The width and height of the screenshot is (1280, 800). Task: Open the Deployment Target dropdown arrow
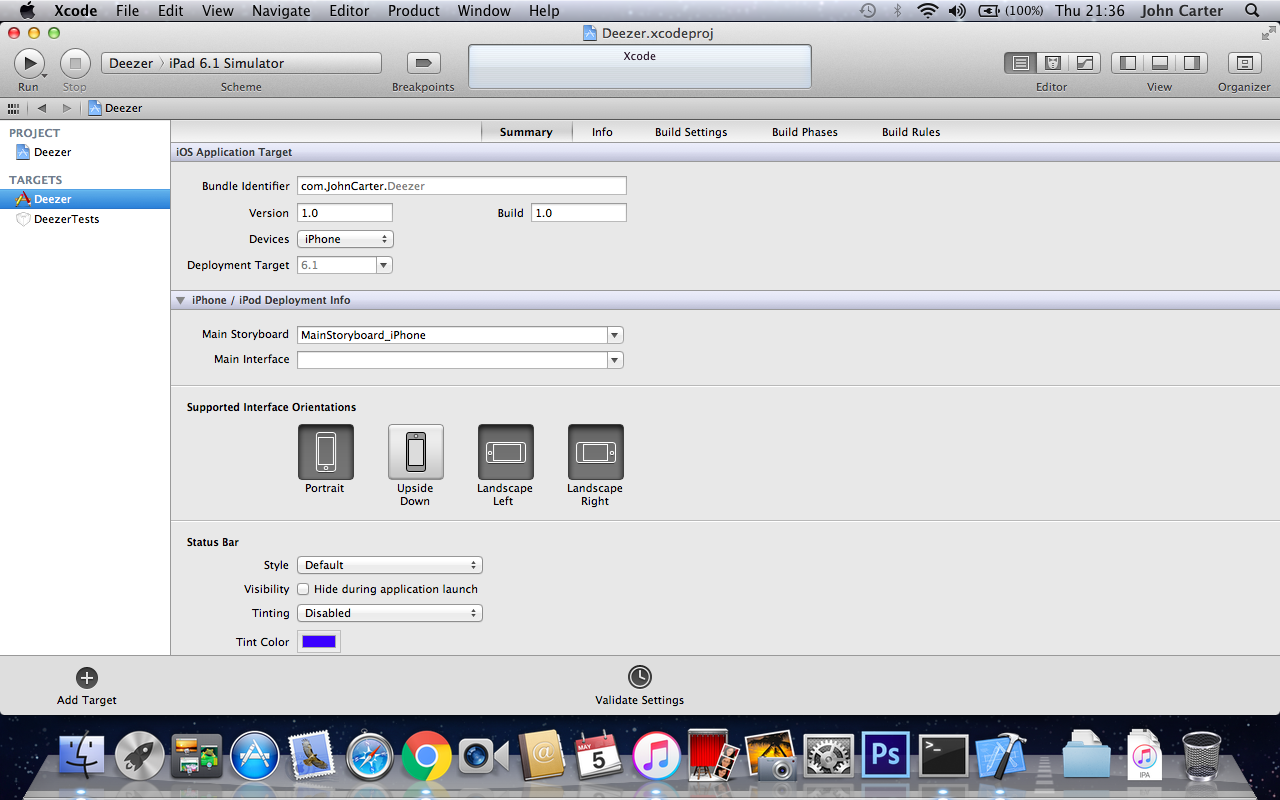click(x=384, y=265)
